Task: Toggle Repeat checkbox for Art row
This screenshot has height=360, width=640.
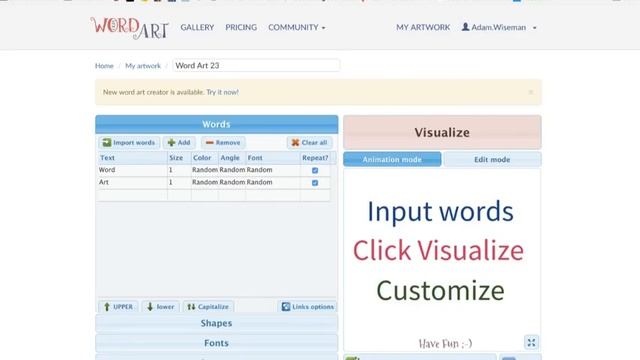Action: [315, 183]
